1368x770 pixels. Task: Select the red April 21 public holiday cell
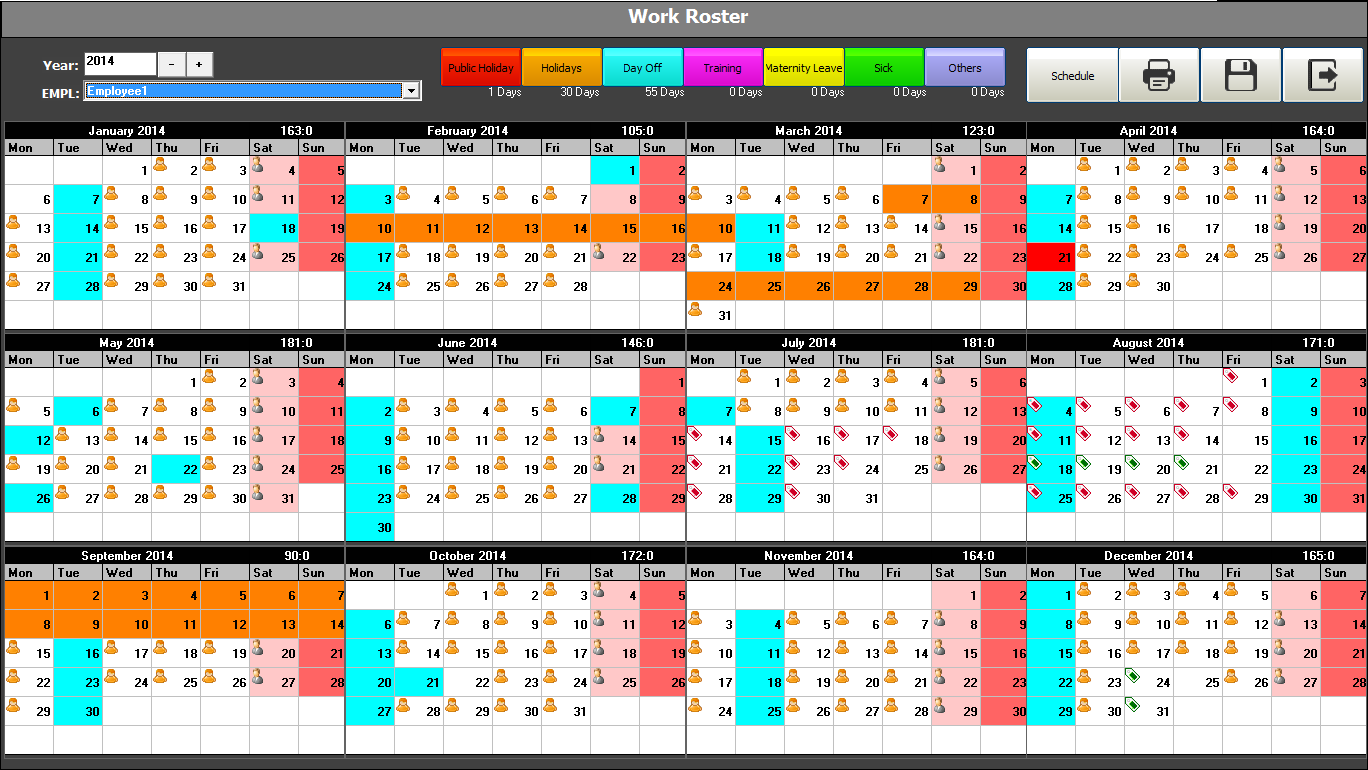(x=1051, y=257)
